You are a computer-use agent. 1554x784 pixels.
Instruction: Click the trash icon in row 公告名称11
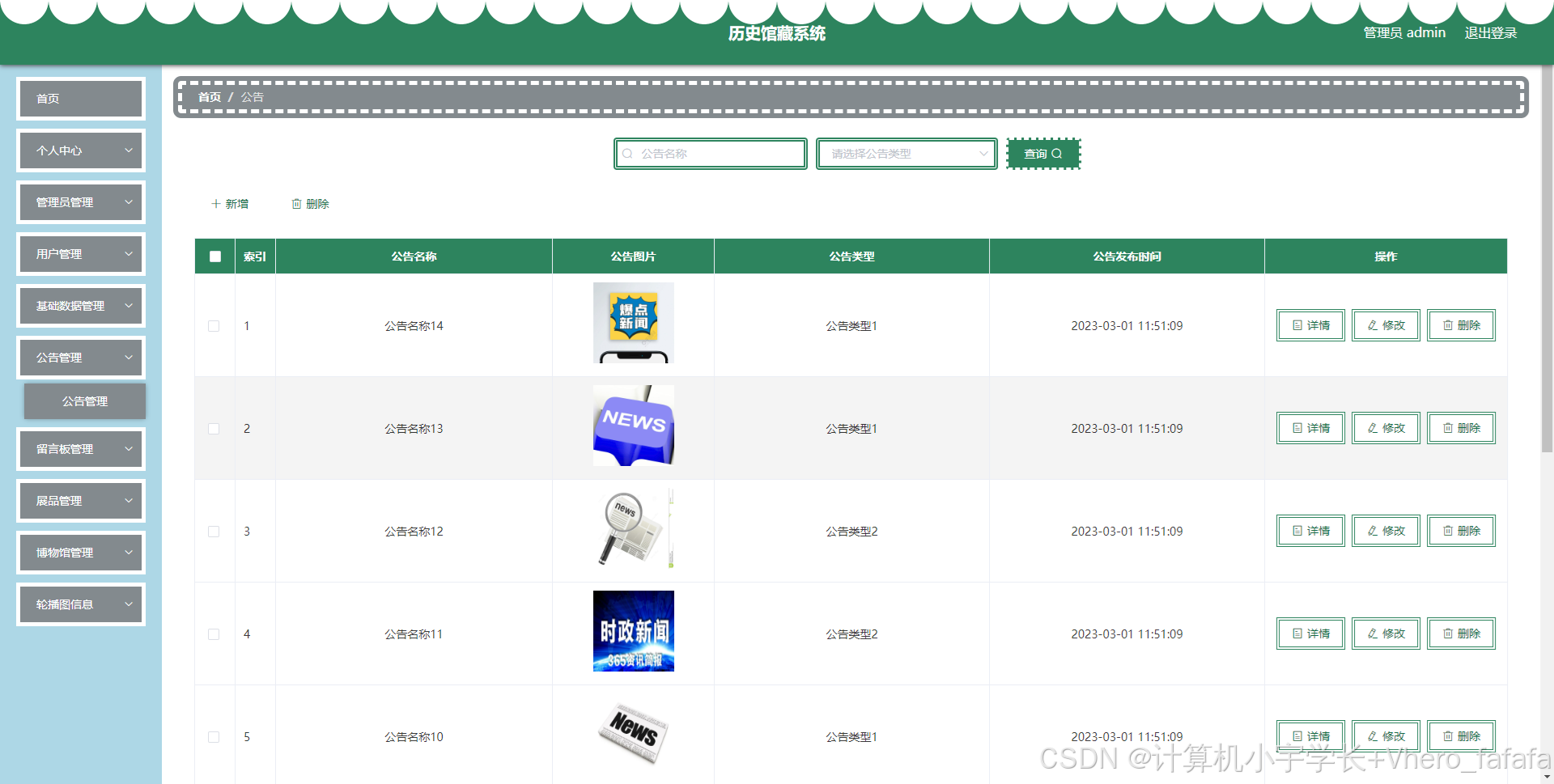1448,634
